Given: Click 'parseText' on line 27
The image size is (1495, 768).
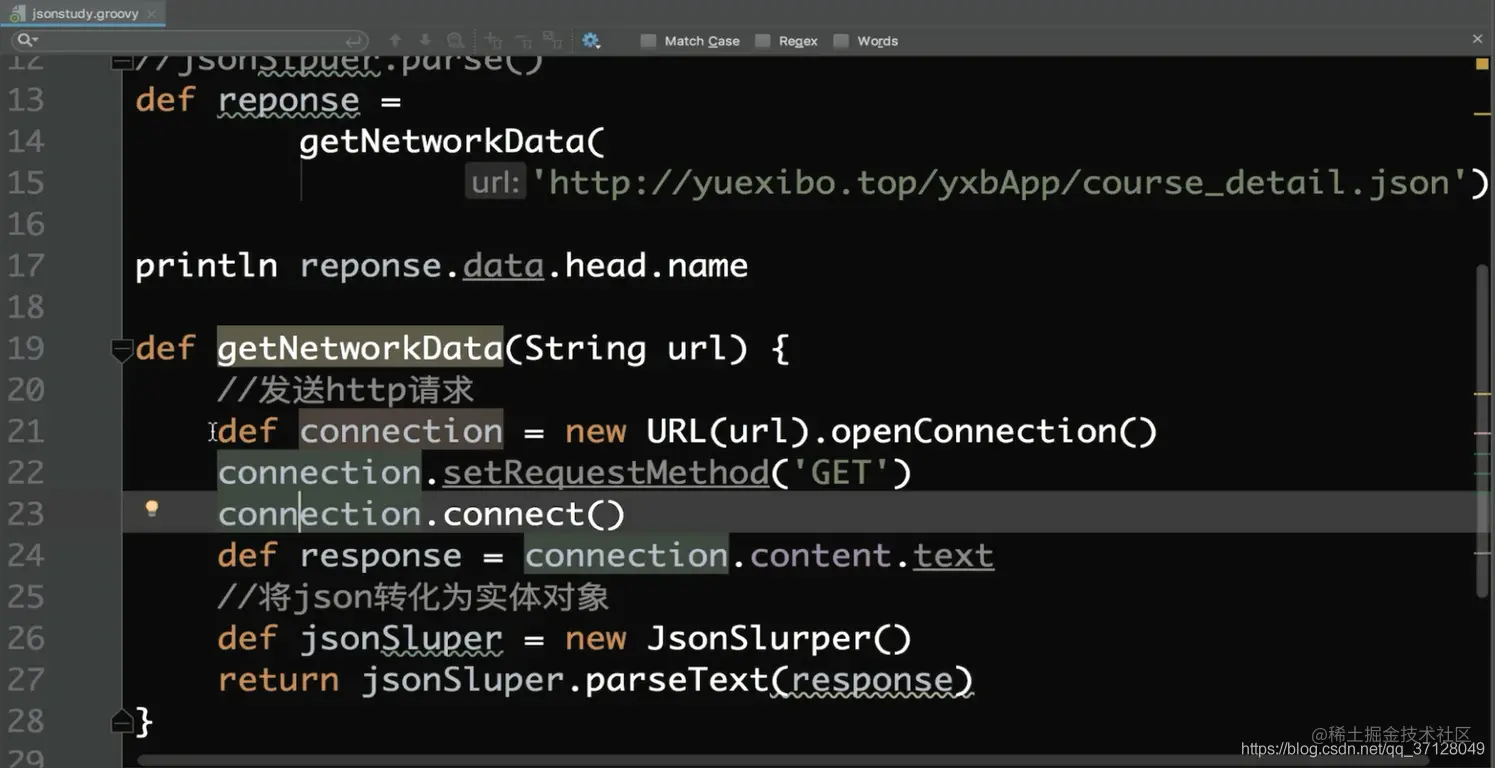Looking at the screenshot, I should (677, 681).
